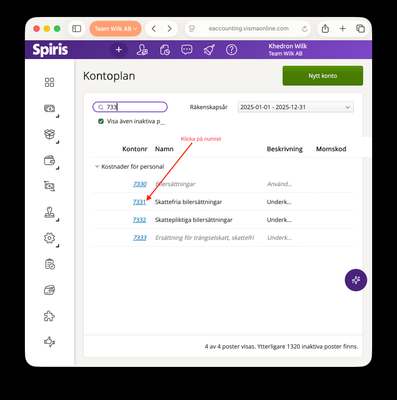This screenshot has width=397, height=400.
Task: Click the rocket icon in header
Action: [209, 50]
